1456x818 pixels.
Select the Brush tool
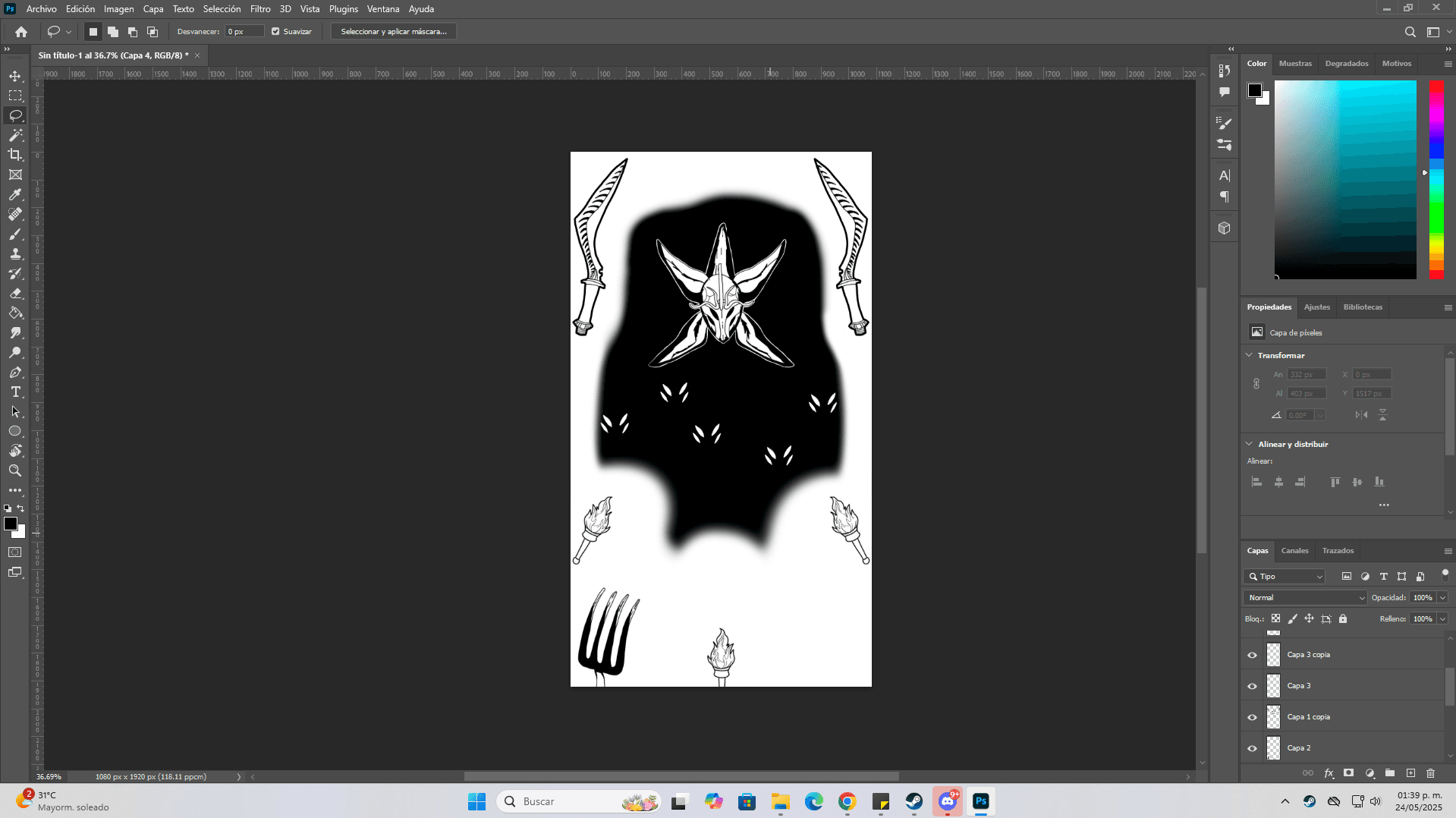point(15,234)
